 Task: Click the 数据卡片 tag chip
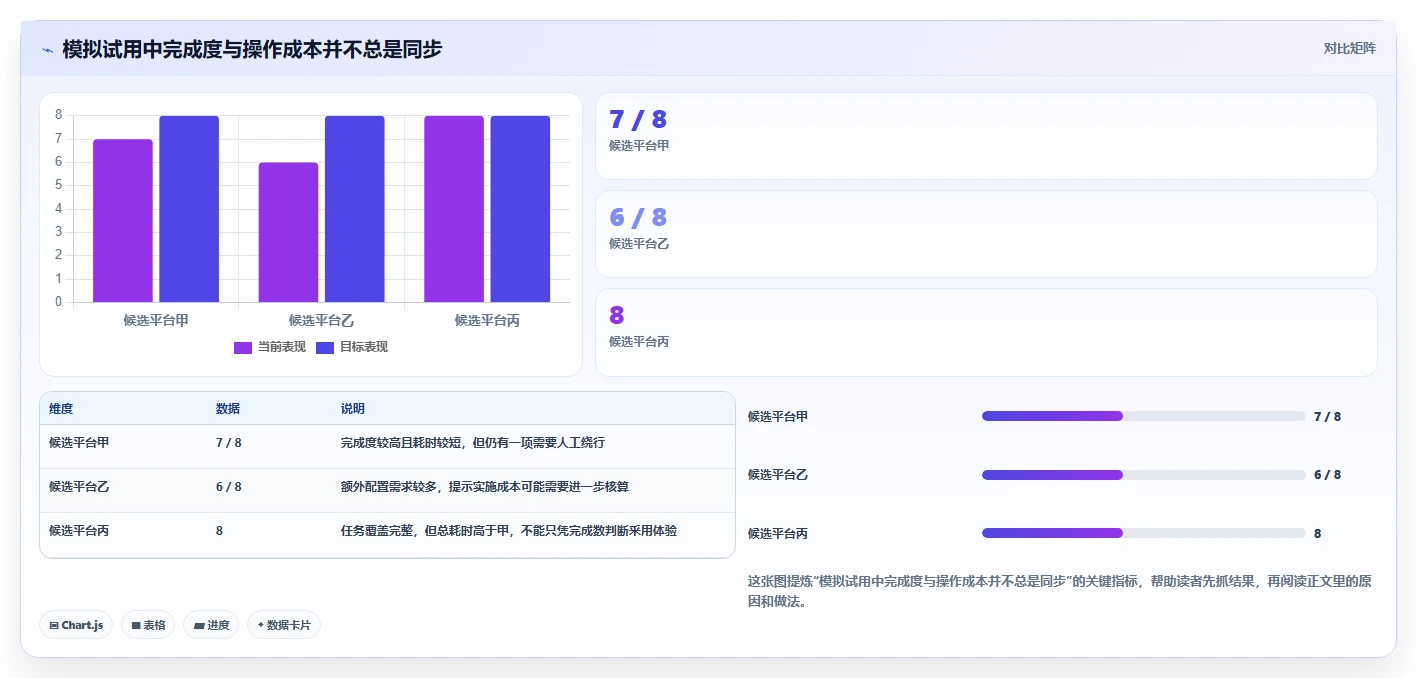pyautogui.click(x=284, y=625)
